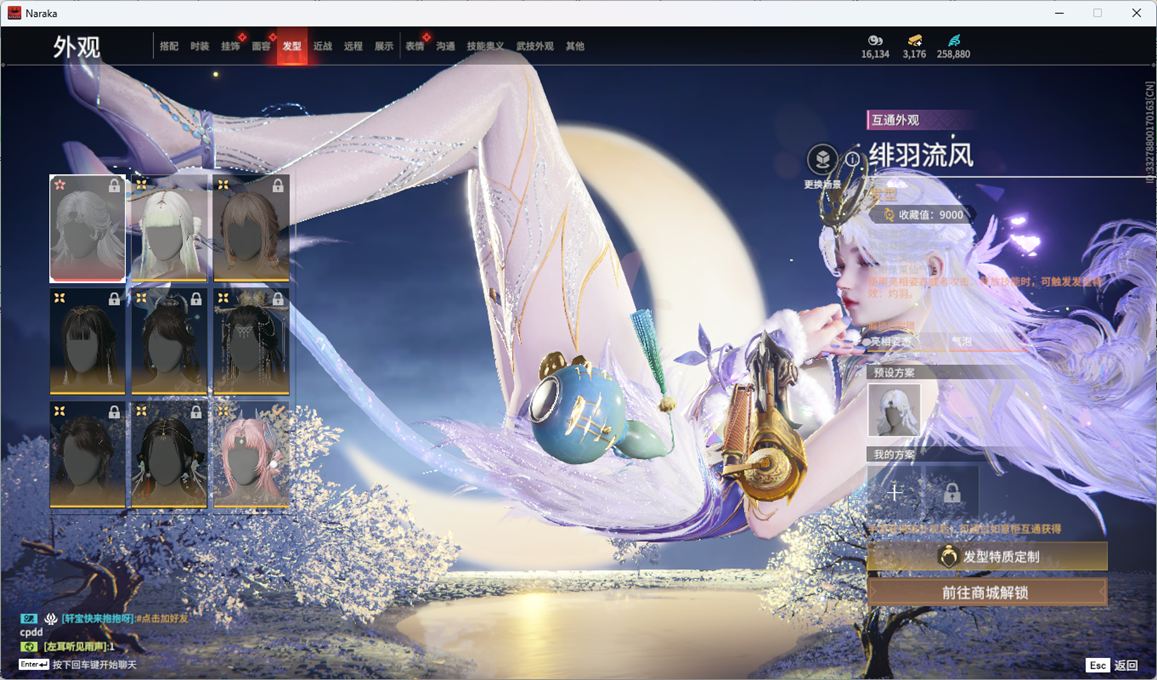Click the 发型特质定制 button
The width and height of the screenshot is (1157, 680).
tap(987, 556)
